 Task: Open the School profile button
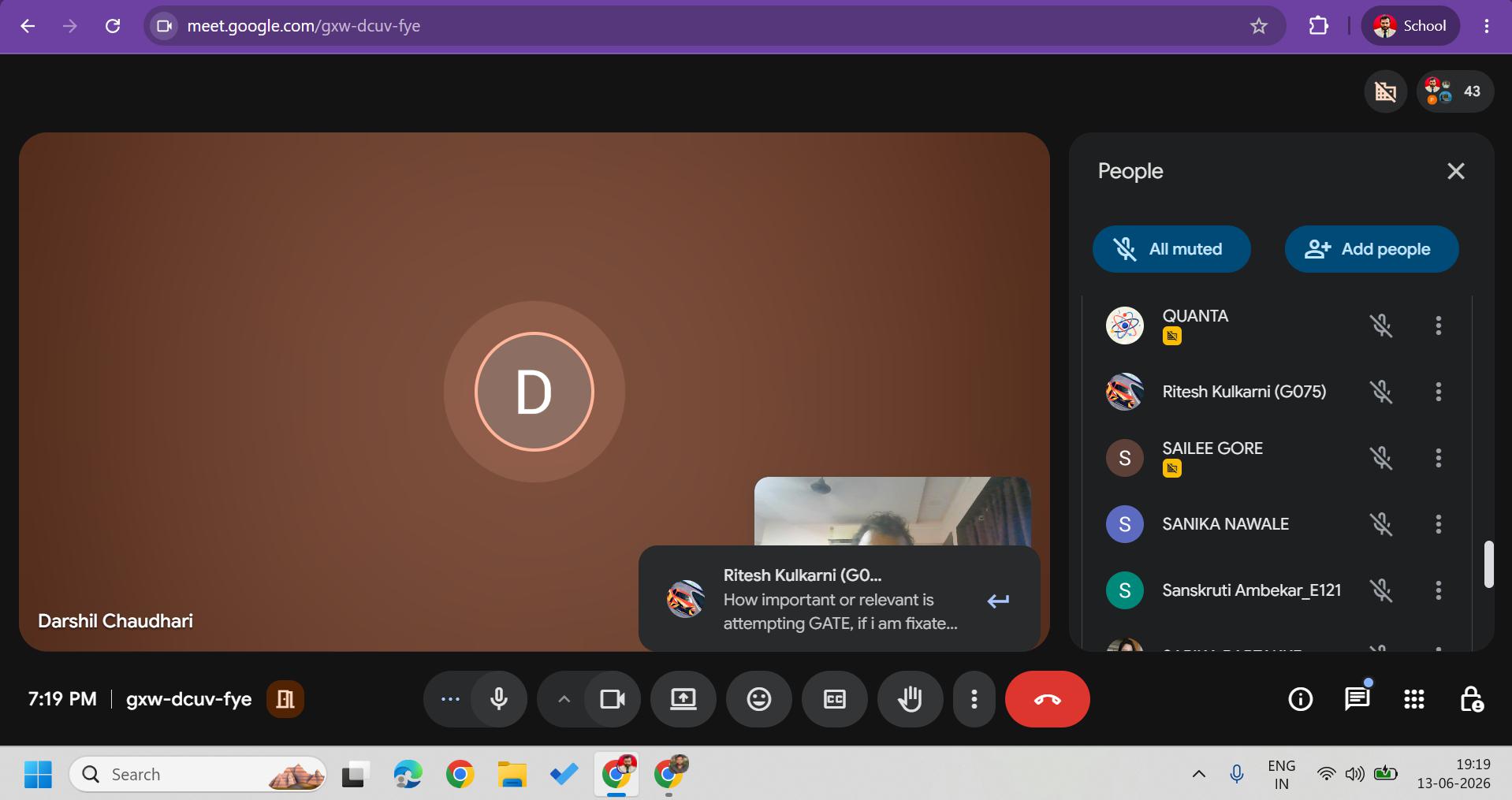1410,26
